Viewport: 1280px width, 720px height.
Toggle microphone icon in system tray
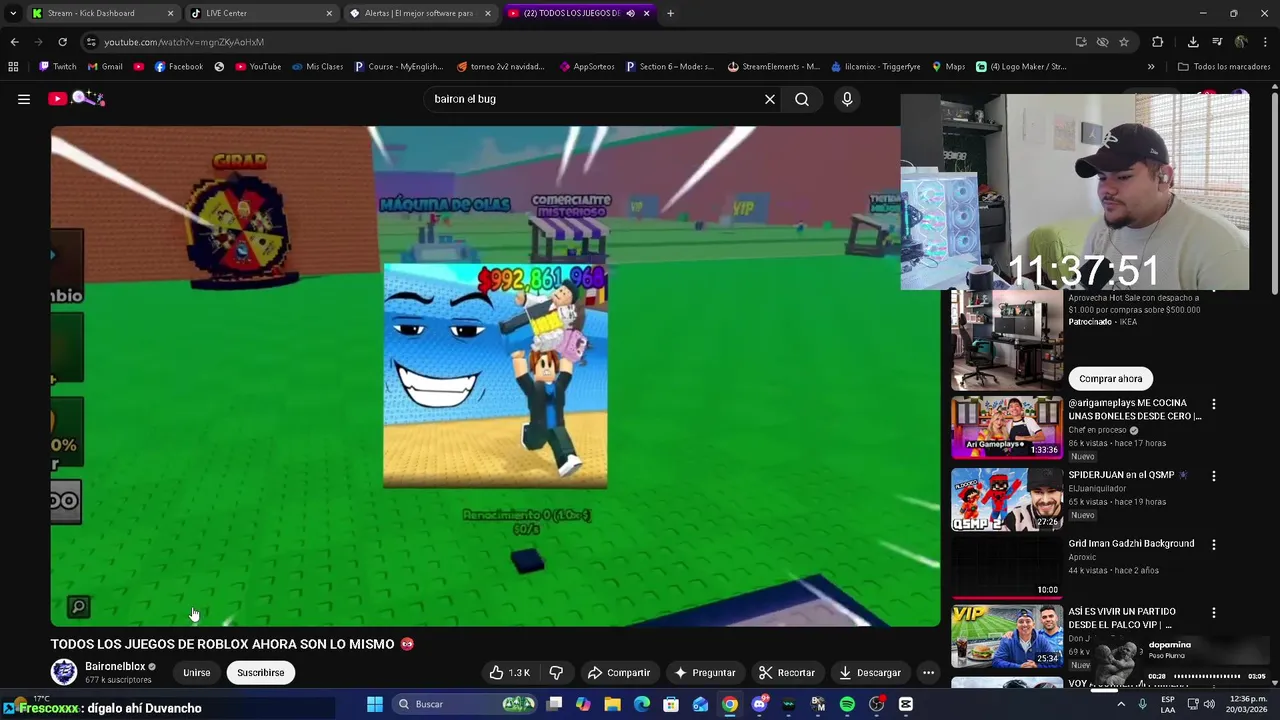click(x=1142, y=704)
